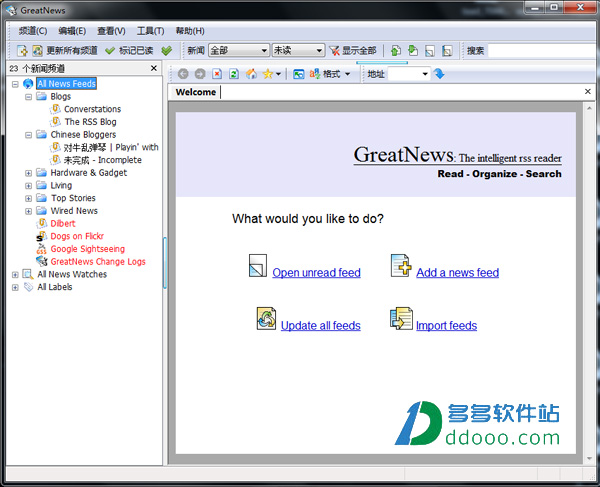The height and width of the screenshot is (487, 600).
Task: Click the browser forward arrow icon
Action: pos(200,73)
